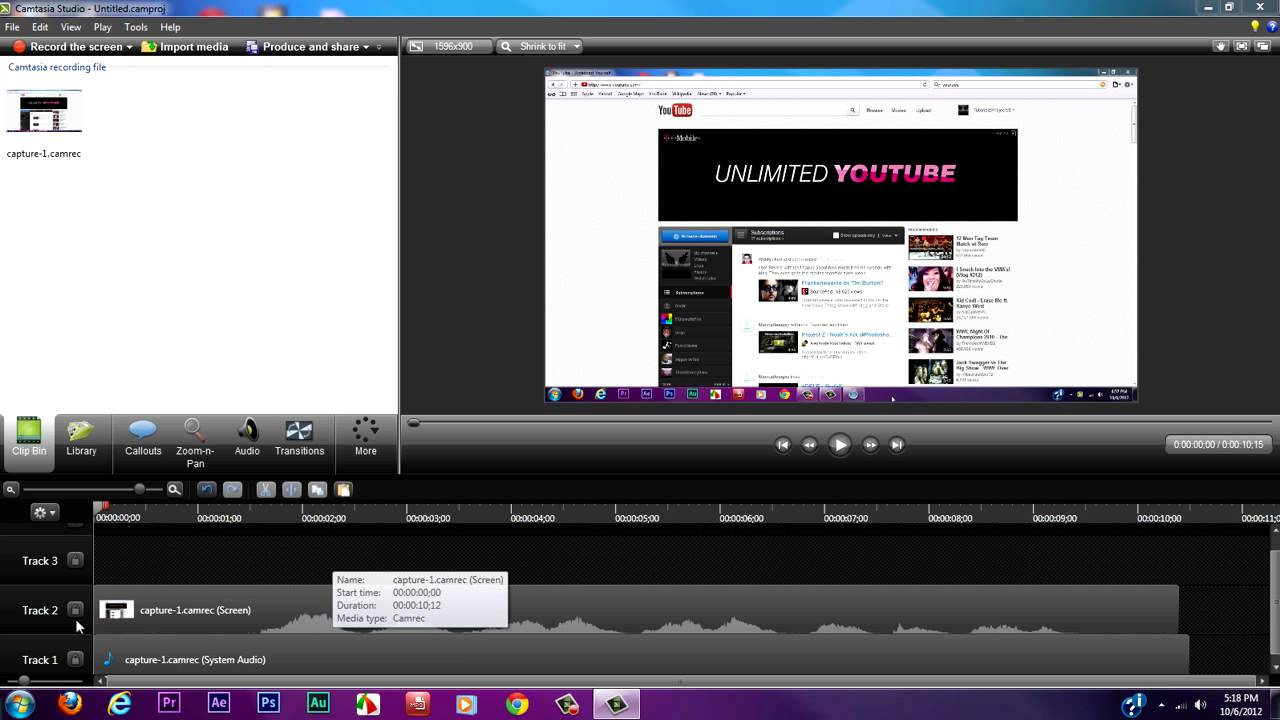Click the yellow lightbulb tips icon
Screen dimensions: 1280x720
click(1255, 27)
